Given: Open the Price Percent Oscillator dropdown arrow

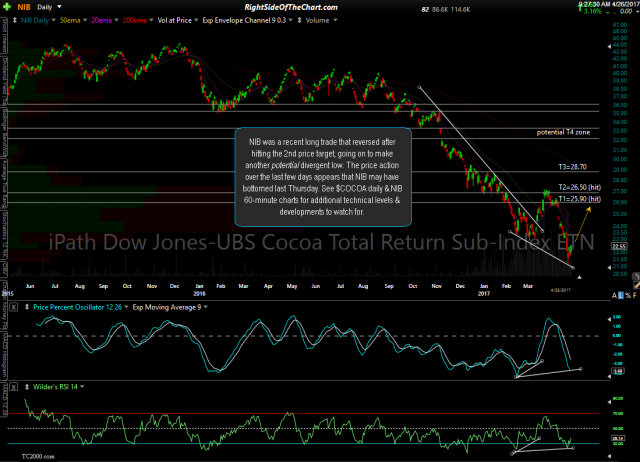Looking at the screenshot, I should click(126, 307).
